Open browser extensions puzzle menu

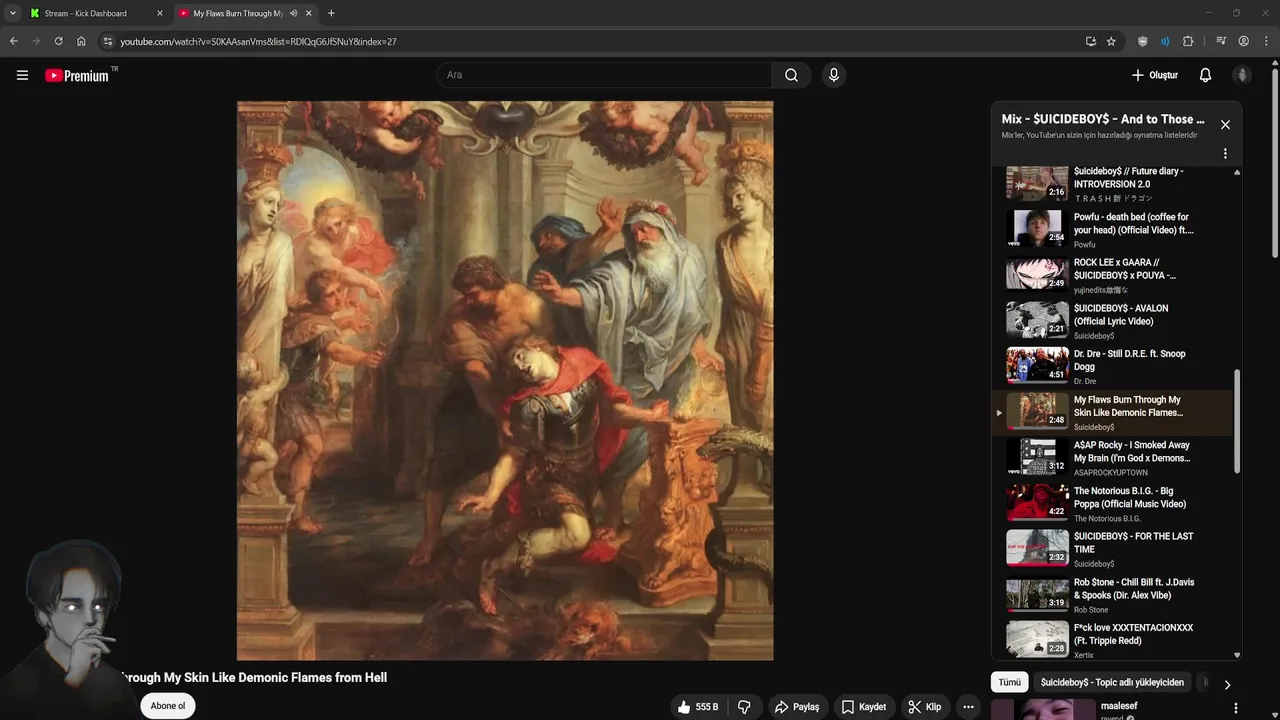tap(1188, 41)
